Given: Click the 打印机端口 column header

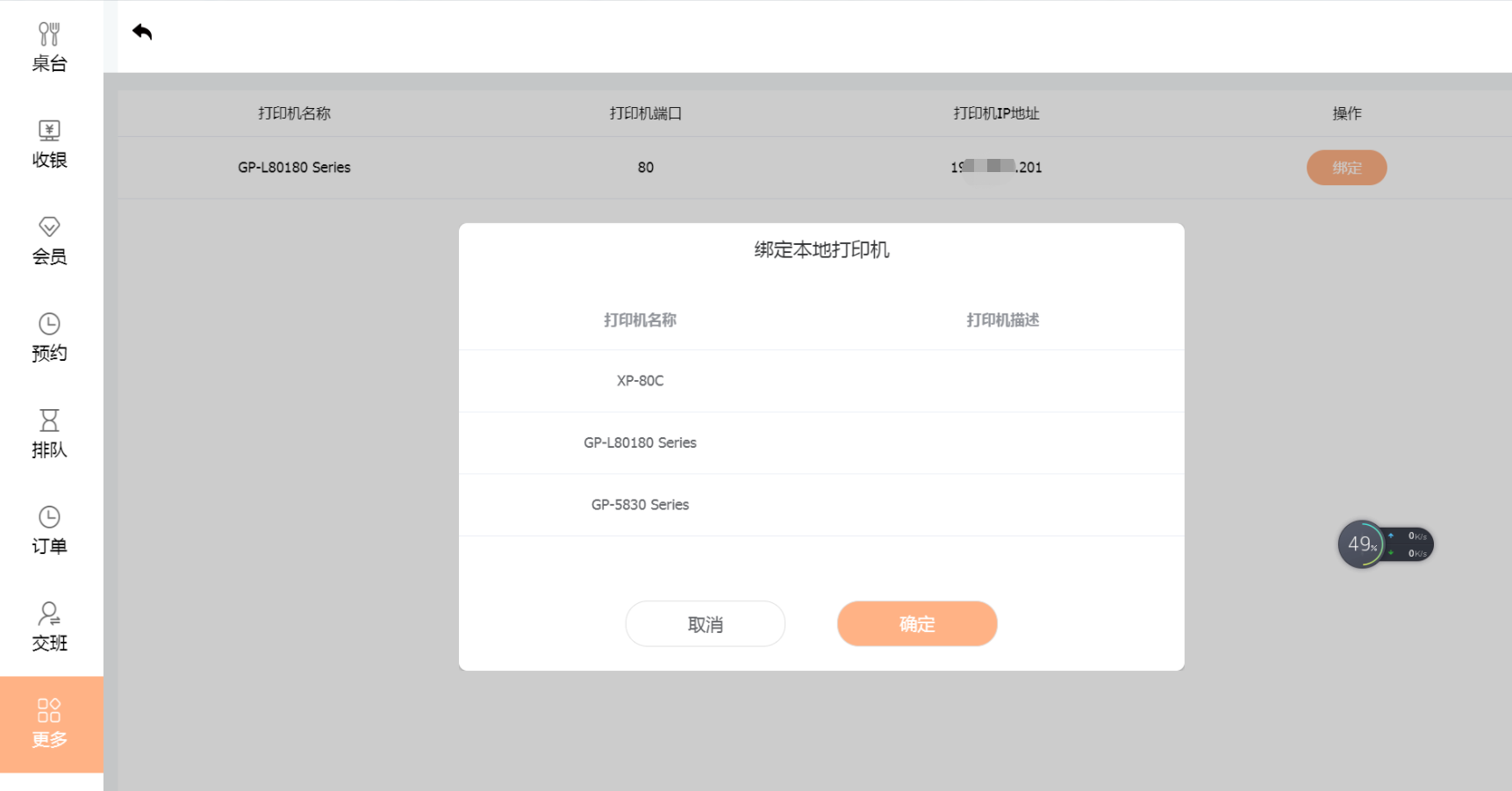Looking at the screenshot, I should (x=646, y=113).
